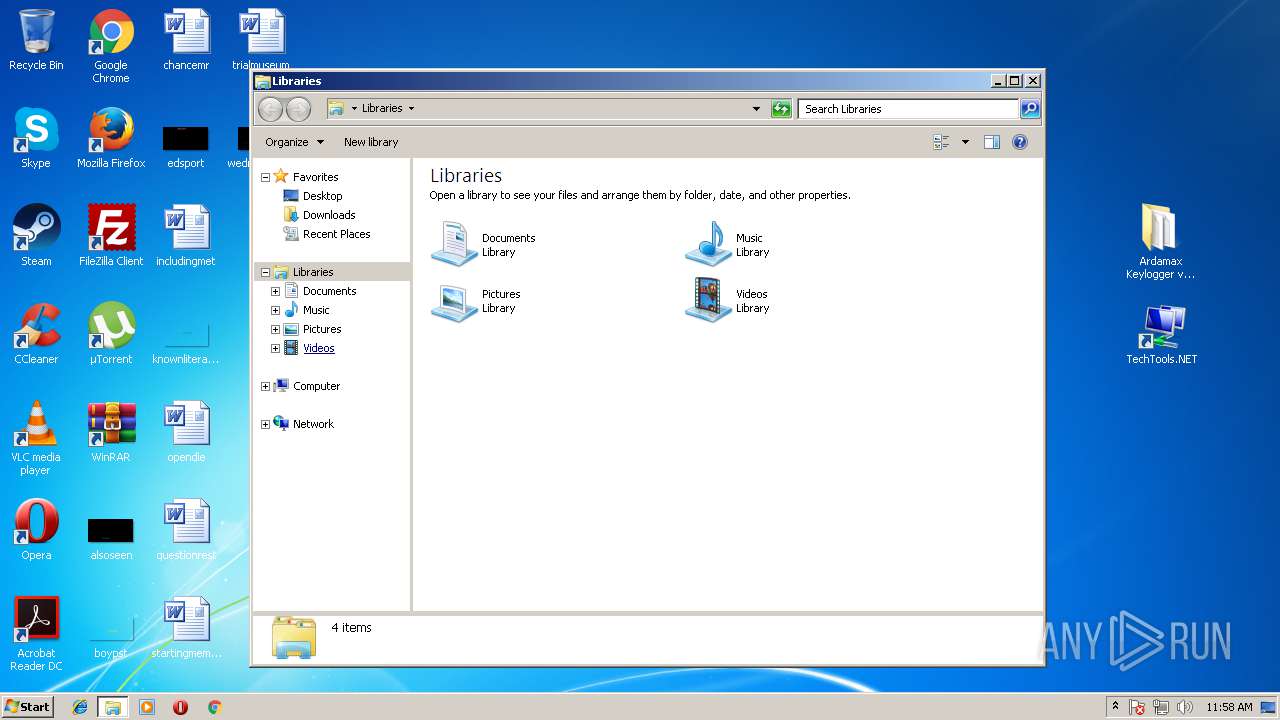This screenshot has width=1280, height=720.
Task: Click the Search Libraries field
Action: tap(908, 109)
